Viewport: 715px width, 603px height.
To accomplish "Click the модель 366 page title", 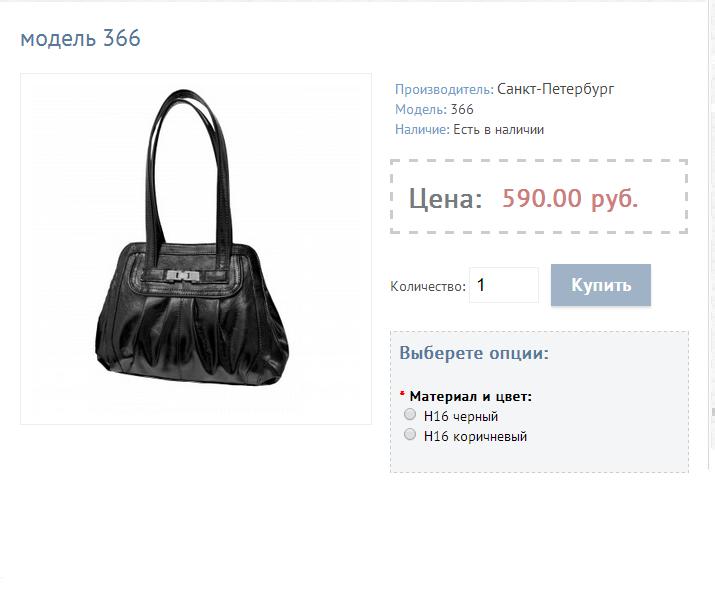I will point(81,38).
